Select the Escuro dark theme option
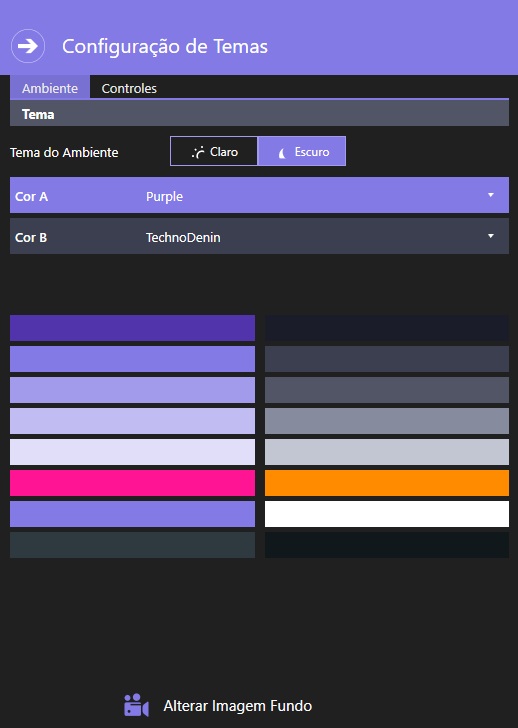The width and height of the screenshot is (518, 728). tap(302, 151)
